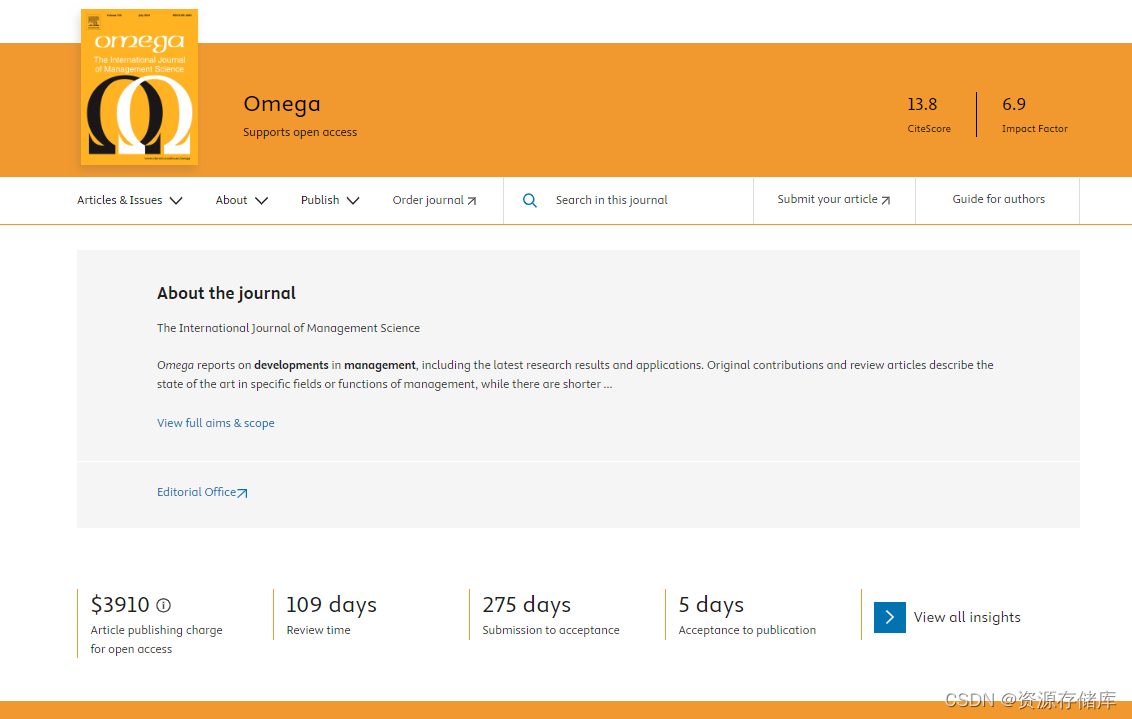Screen dimensions: 1132x719
Task: Open the Articles & Issues menu
Action: coord(120,200)
